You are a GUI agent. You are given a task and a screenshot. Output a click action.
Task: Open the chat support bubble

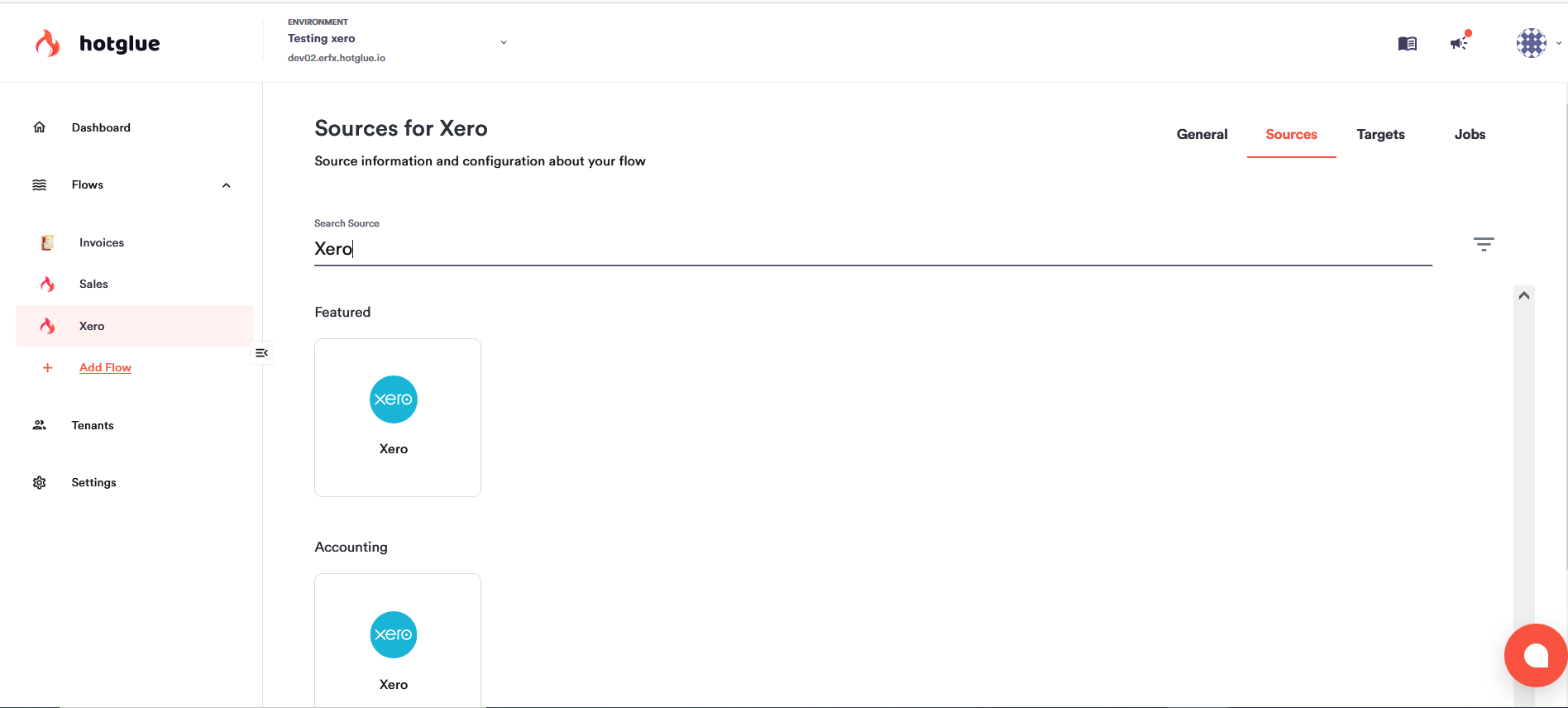pos(1536,655)
